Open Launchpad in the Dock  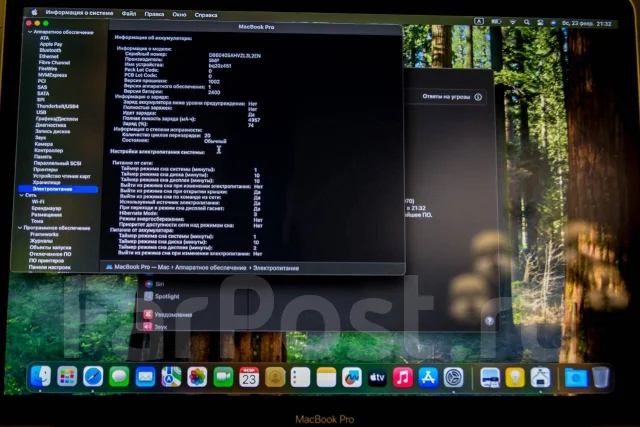[67, 376]
